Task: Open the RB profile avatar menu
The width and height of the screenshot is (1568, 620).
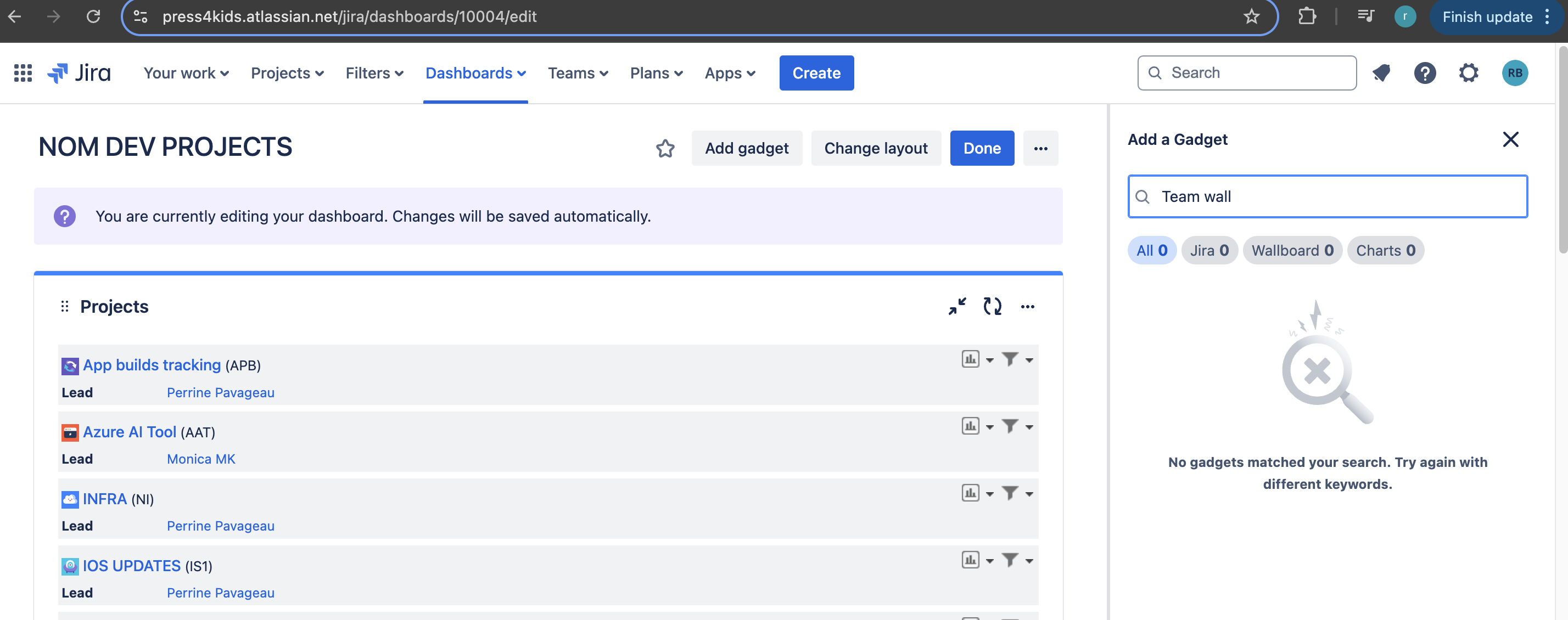Action: [x=1514, y=73]
